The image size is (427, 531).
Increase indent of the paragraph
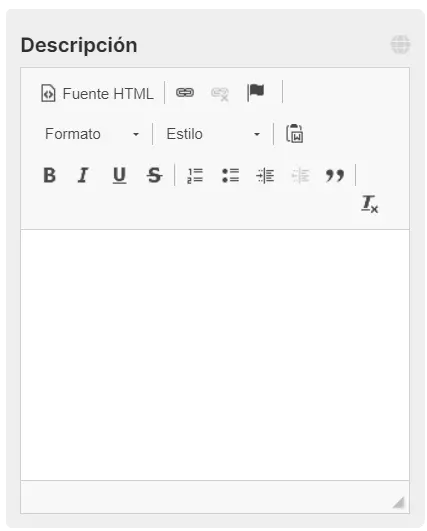[x=265, y=175]
